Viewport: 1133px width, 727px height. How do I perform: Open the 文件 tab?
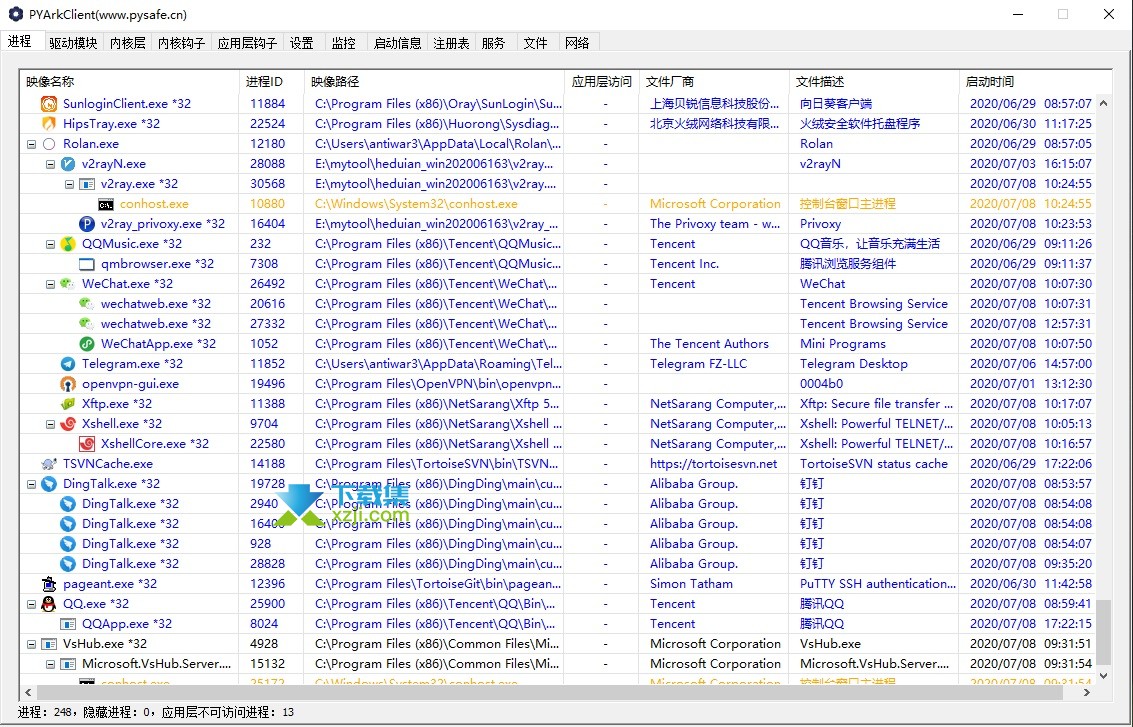coord(535,43)
